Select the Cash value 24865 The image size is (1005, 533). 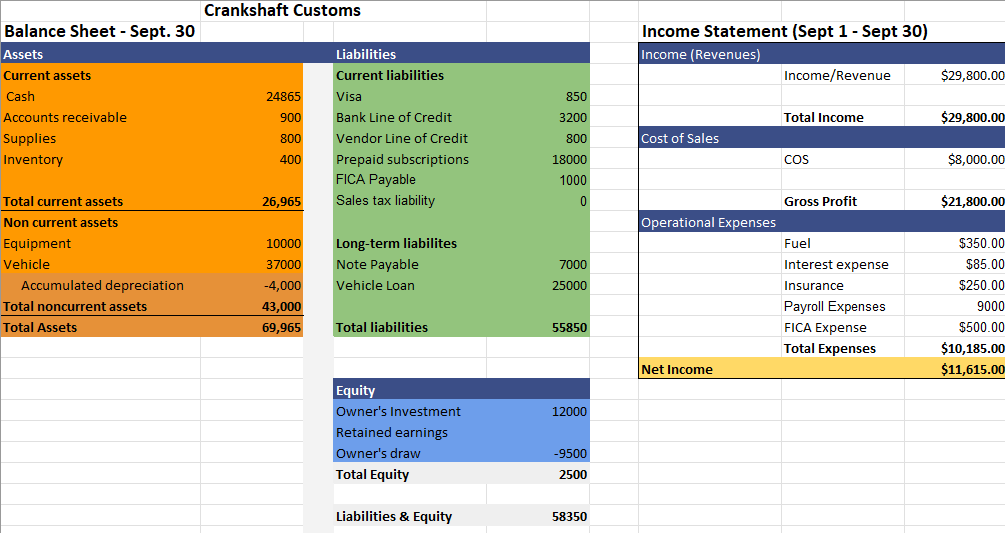point(283,97)
